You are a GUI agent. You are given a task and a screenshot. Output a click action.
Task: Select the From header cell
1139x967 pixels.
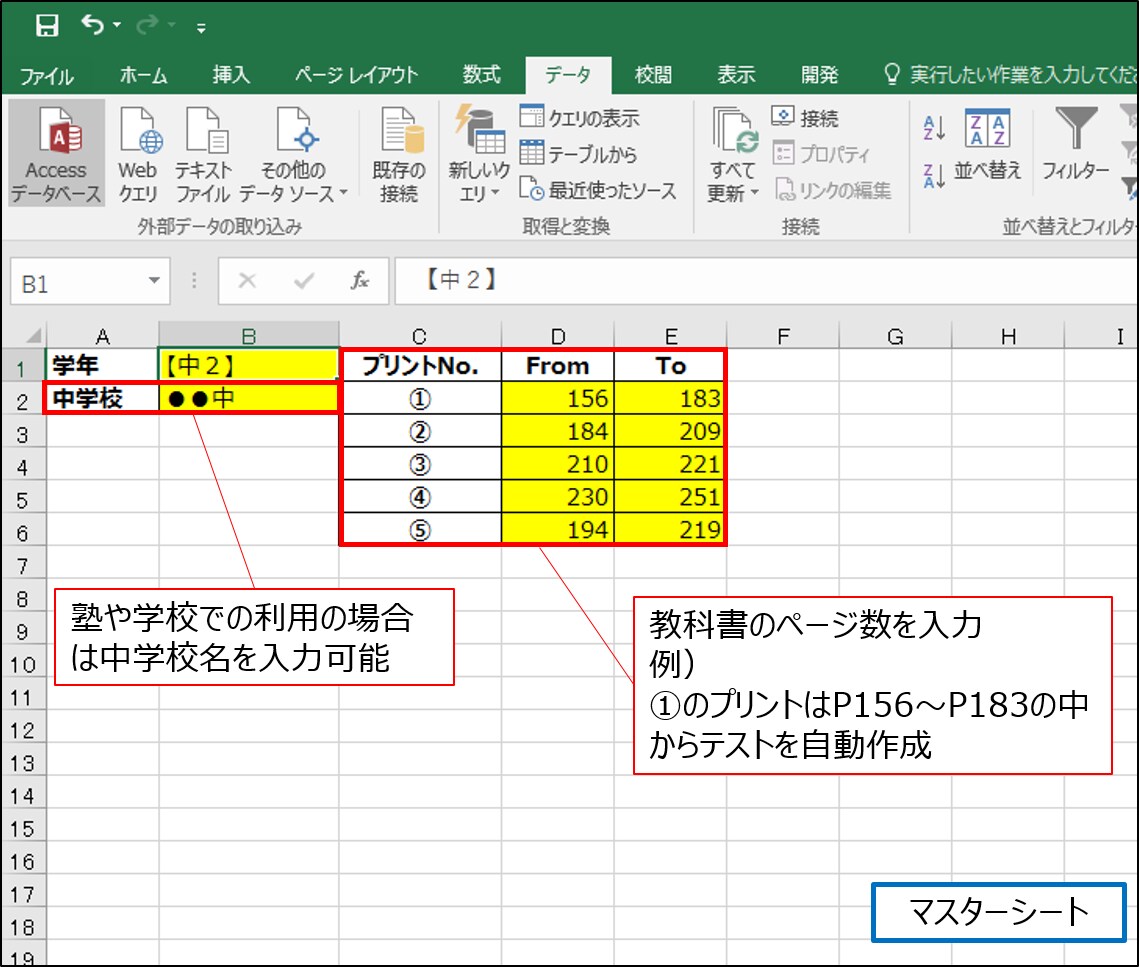point(558,365)
